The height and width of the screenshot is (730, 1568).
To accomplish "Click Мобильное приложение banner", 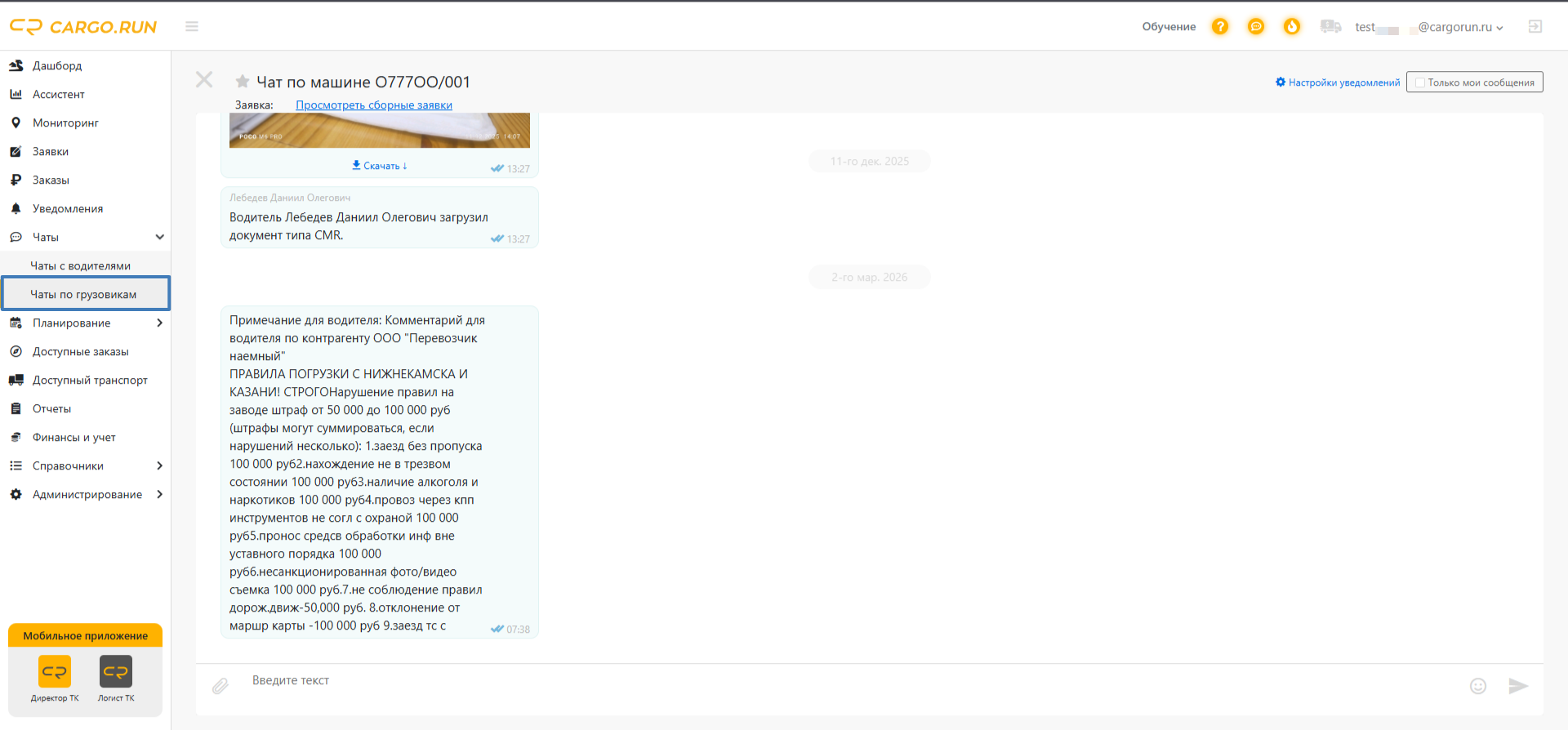I will pos(85,635).
